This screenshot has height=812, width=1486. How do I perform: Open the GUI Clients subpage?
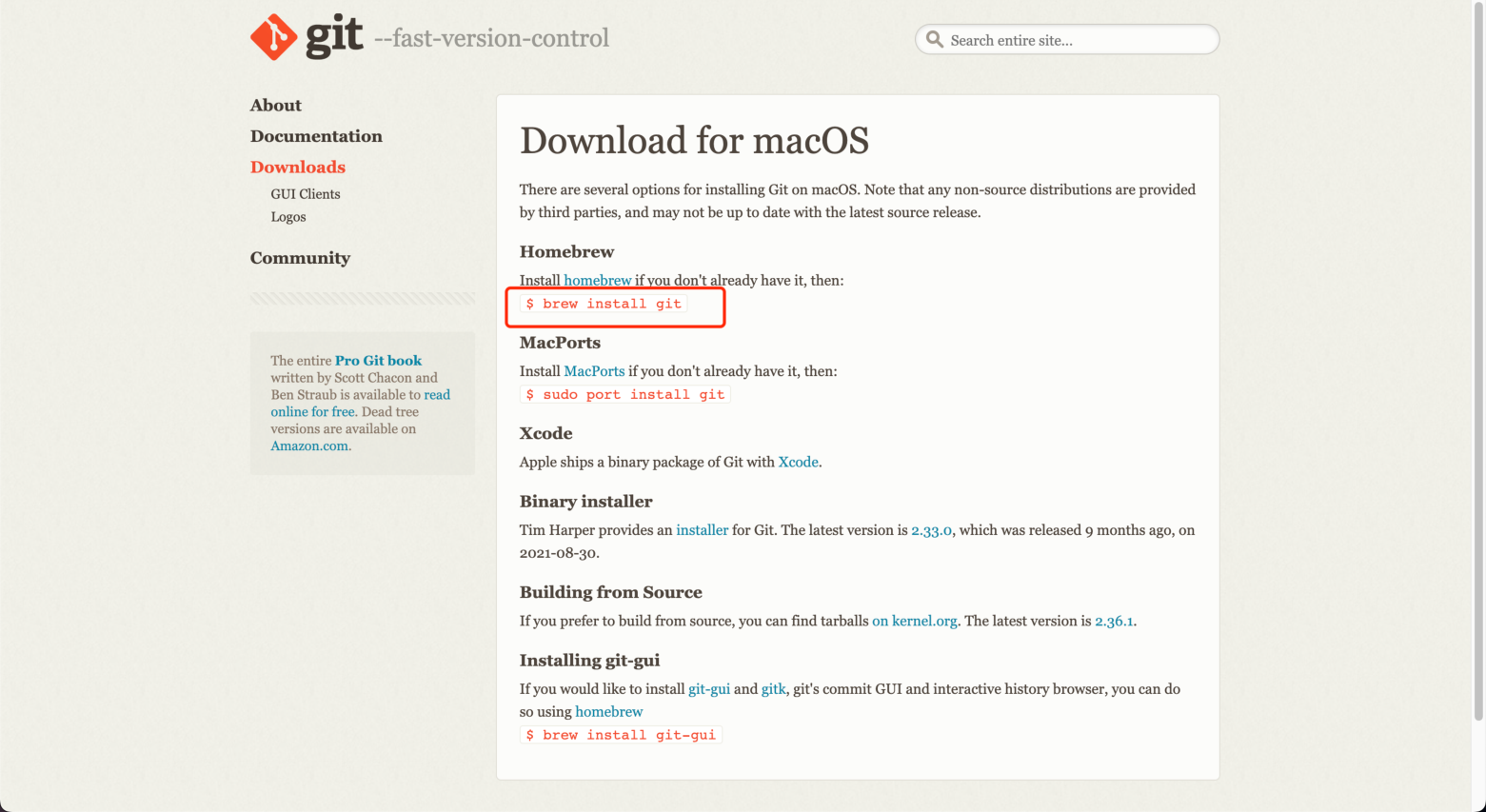coord(306,194)
